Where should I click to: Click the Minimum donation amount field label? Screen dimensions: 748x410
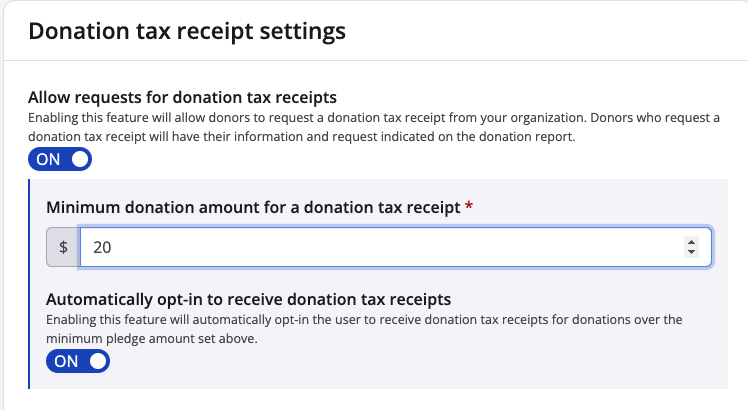click(x=253, y=207)
